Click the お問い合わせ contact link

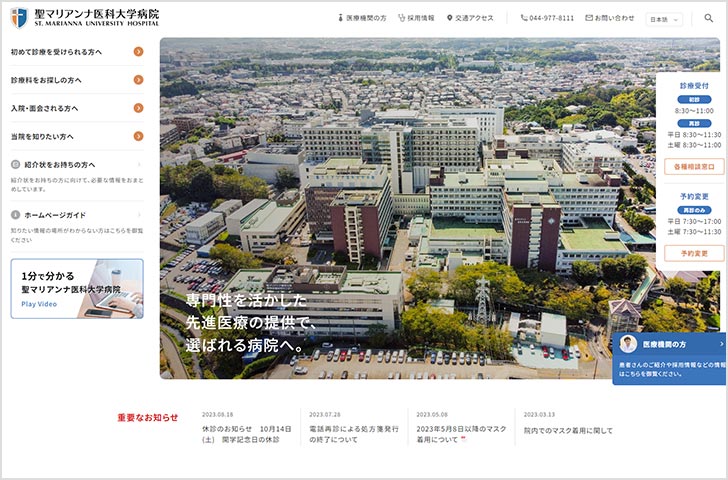pyautogui.click(x=609, y=18)
